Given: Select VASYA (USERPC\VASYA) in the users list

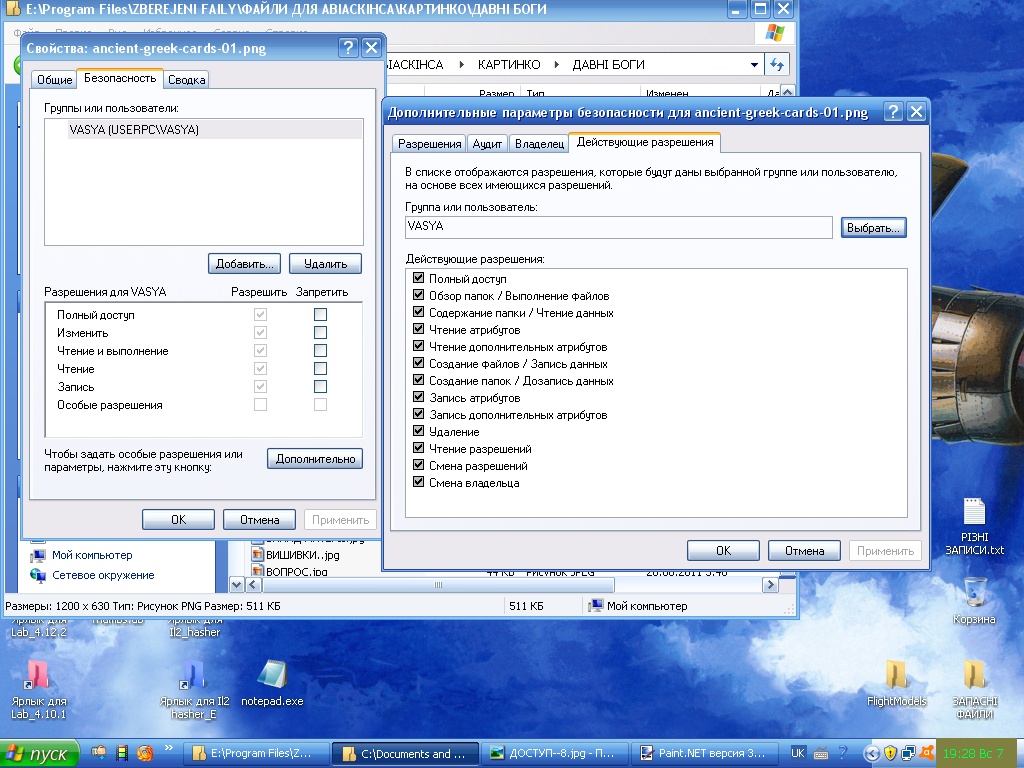Looking at the screenshot, I should (x=134, y=130).
